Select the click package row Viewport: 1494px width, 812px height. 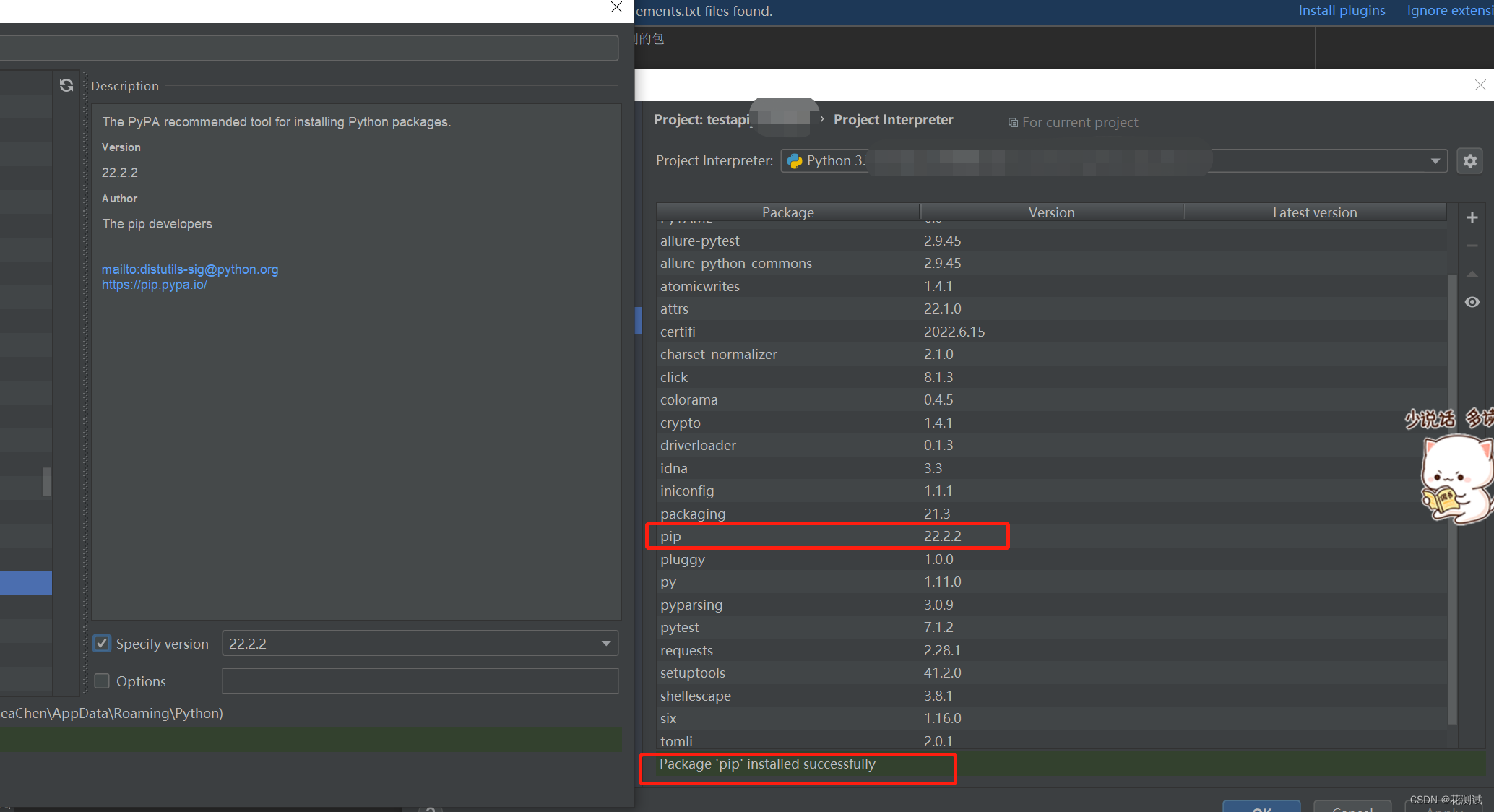[1052, 377]
